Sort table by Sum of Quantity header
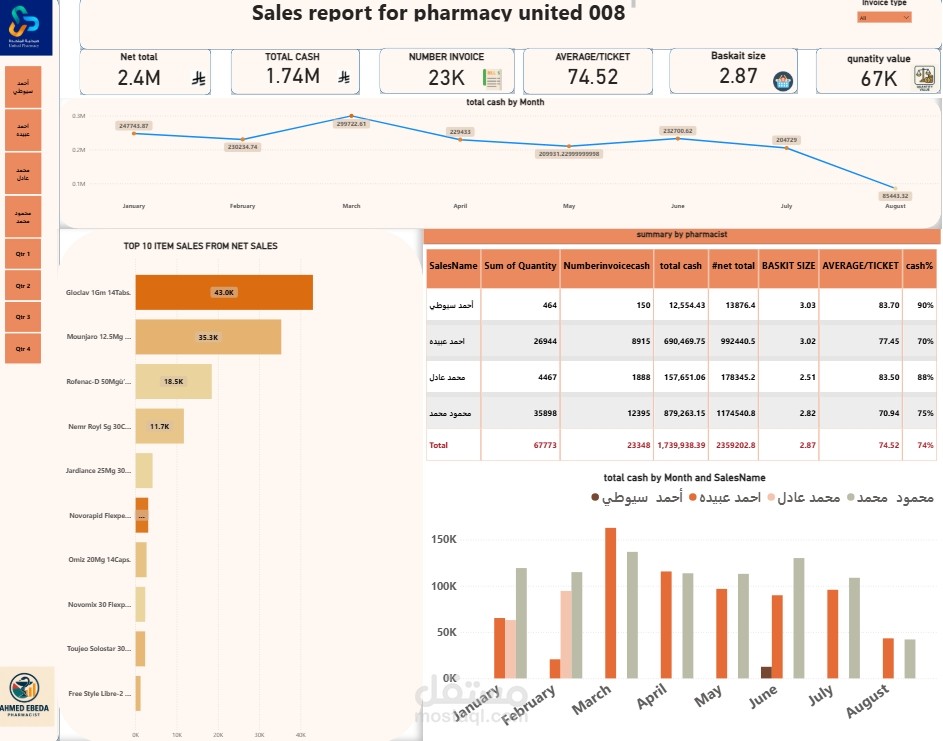This screenshot has height=741, width=943. pos(520,266)
